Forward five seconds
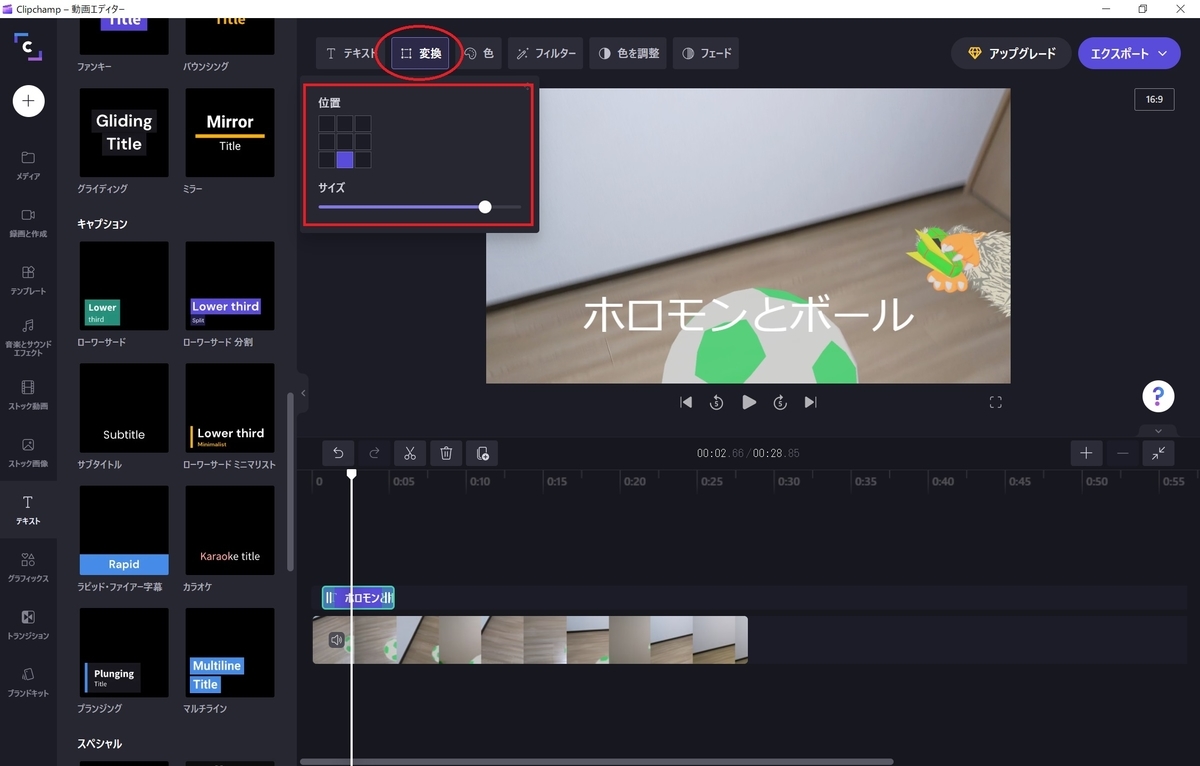Screen dimensions: 1200x766 pyautogui.click(x=780, y=402)
